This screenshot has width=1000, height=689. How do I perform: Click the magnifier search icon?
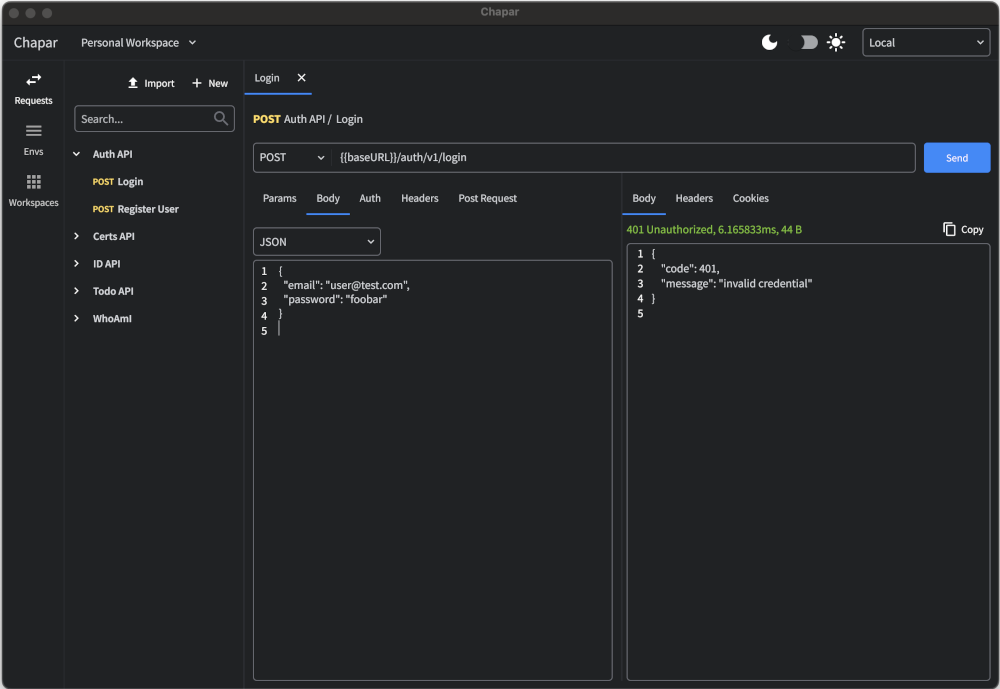[221, 119]
